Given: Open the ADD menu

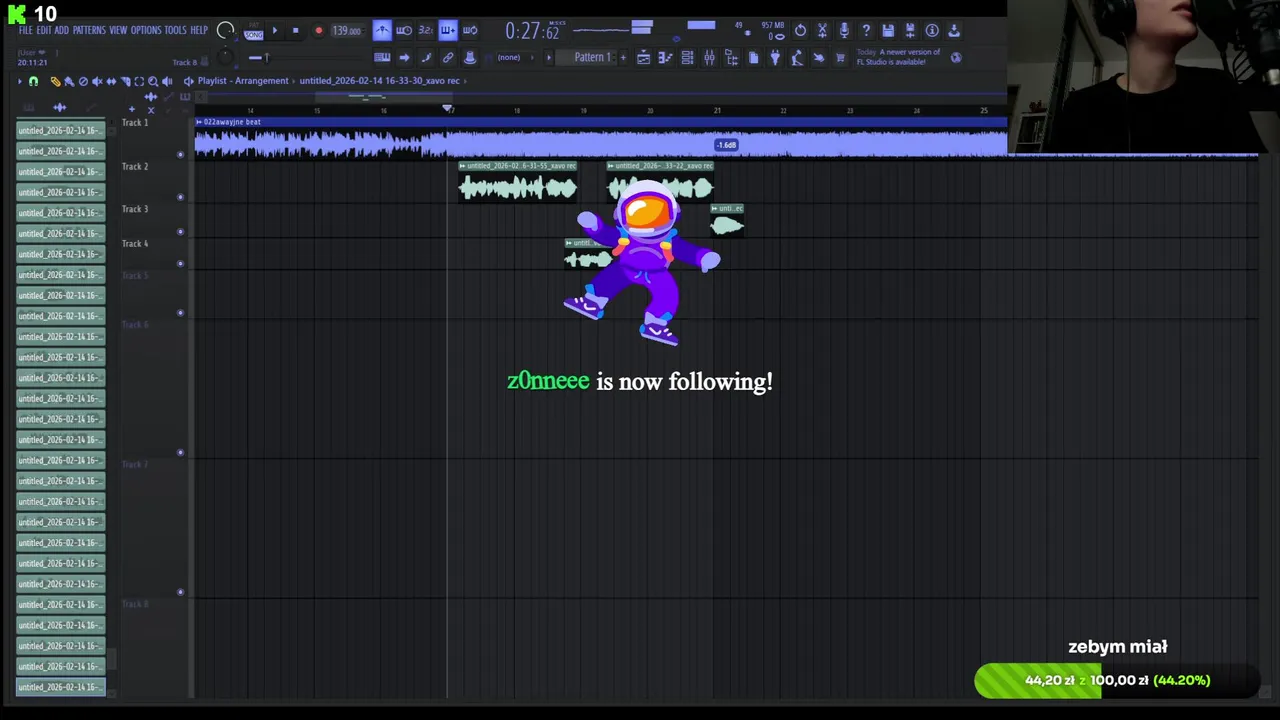Looking at the screenshot, I should pyautogui.click(x=62, y=30).
